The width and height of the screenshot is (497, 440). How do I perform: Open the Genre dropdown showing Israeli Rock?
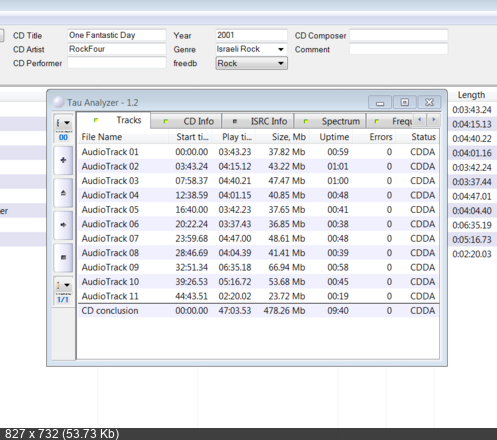[281, 49]
